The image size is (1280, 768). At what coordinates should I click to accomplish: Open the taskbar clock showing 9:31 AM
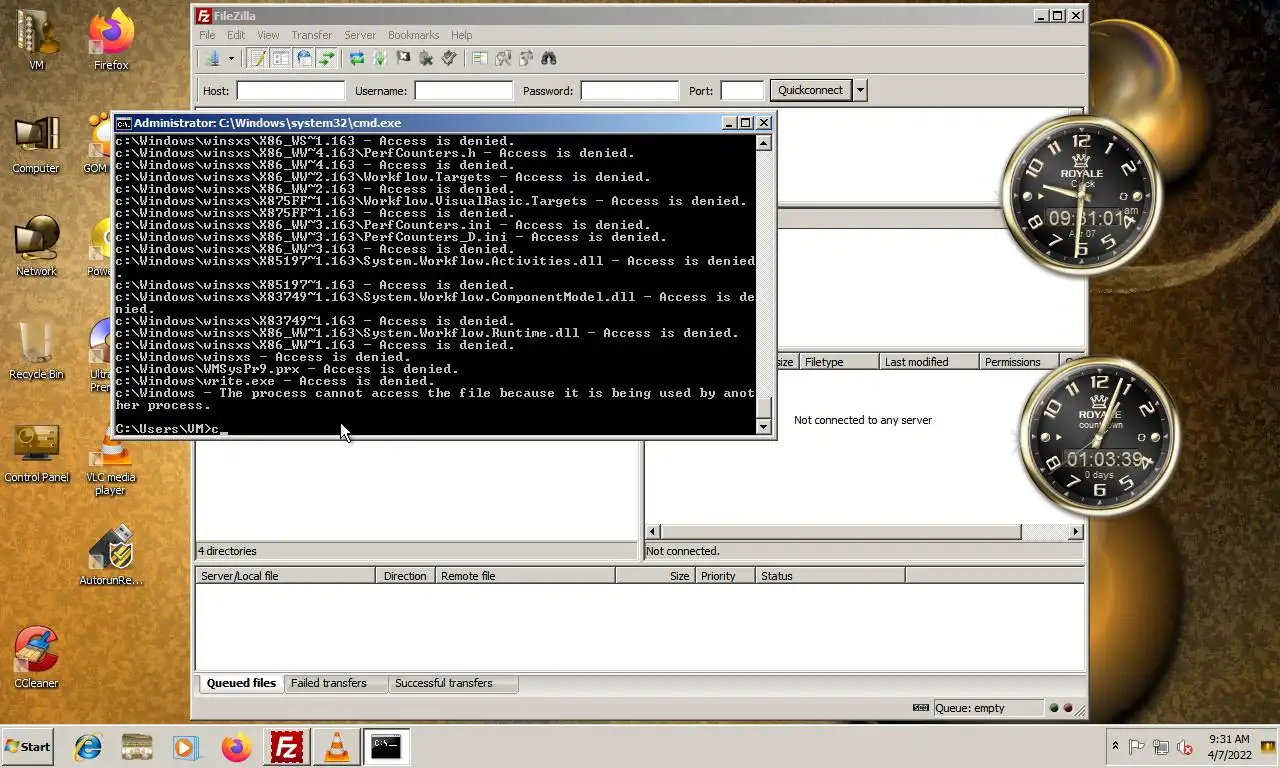[1229, 747]
